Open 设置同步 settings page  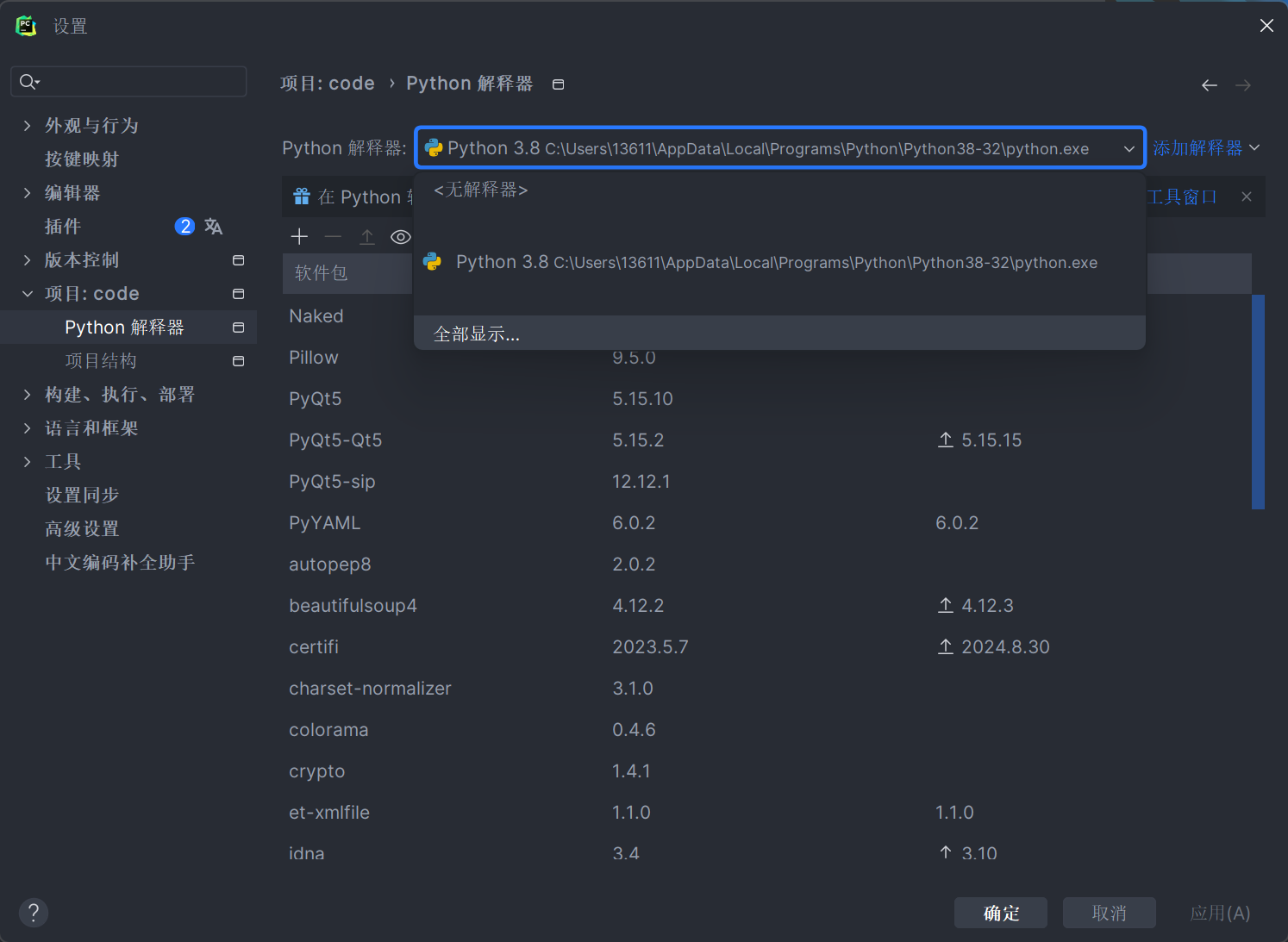pyautogui.click(x=82, y=496)
